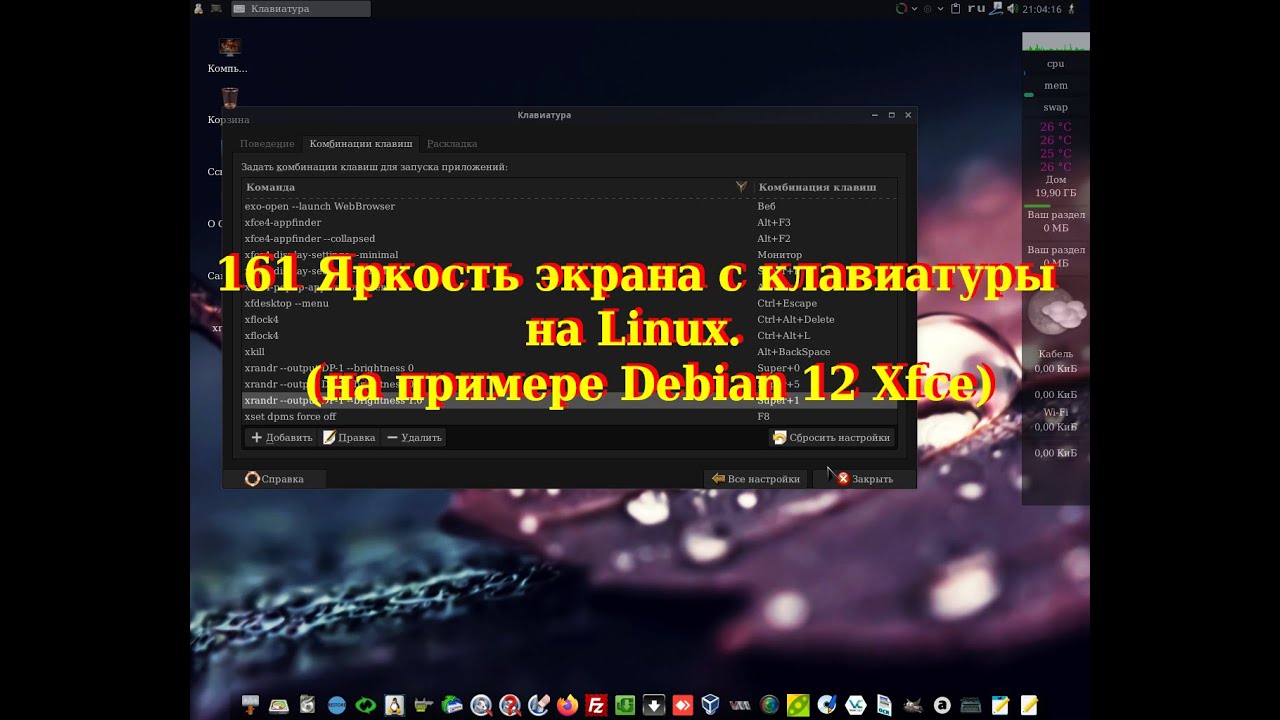
Task: Select the xfce4-appfinder row with Alt+F3
Action: click(x=570, y=222)
